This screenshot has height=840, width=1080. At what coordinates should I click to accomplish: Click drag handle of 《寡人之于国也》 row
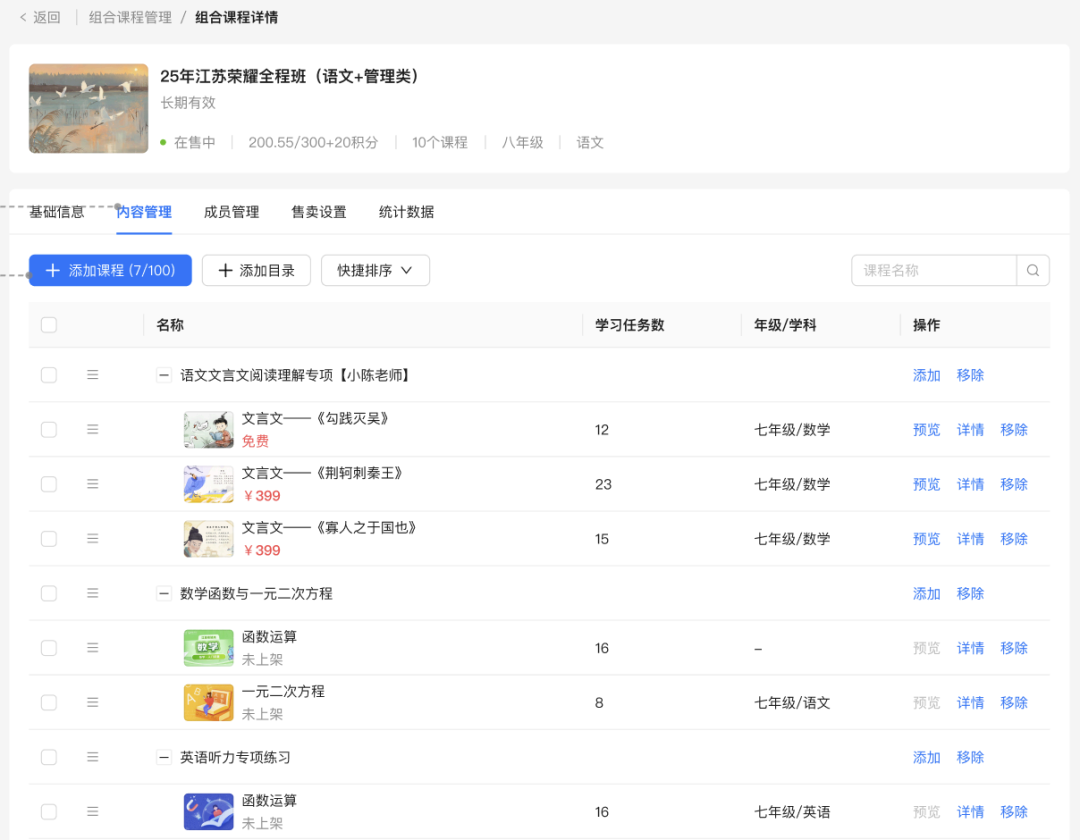[92, 538]
